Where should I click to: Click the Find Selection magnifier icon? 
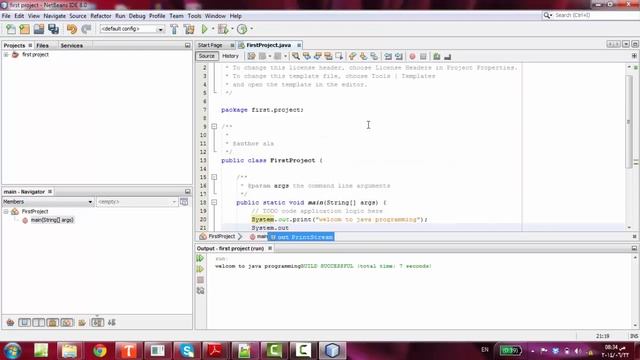pos(296,56)
